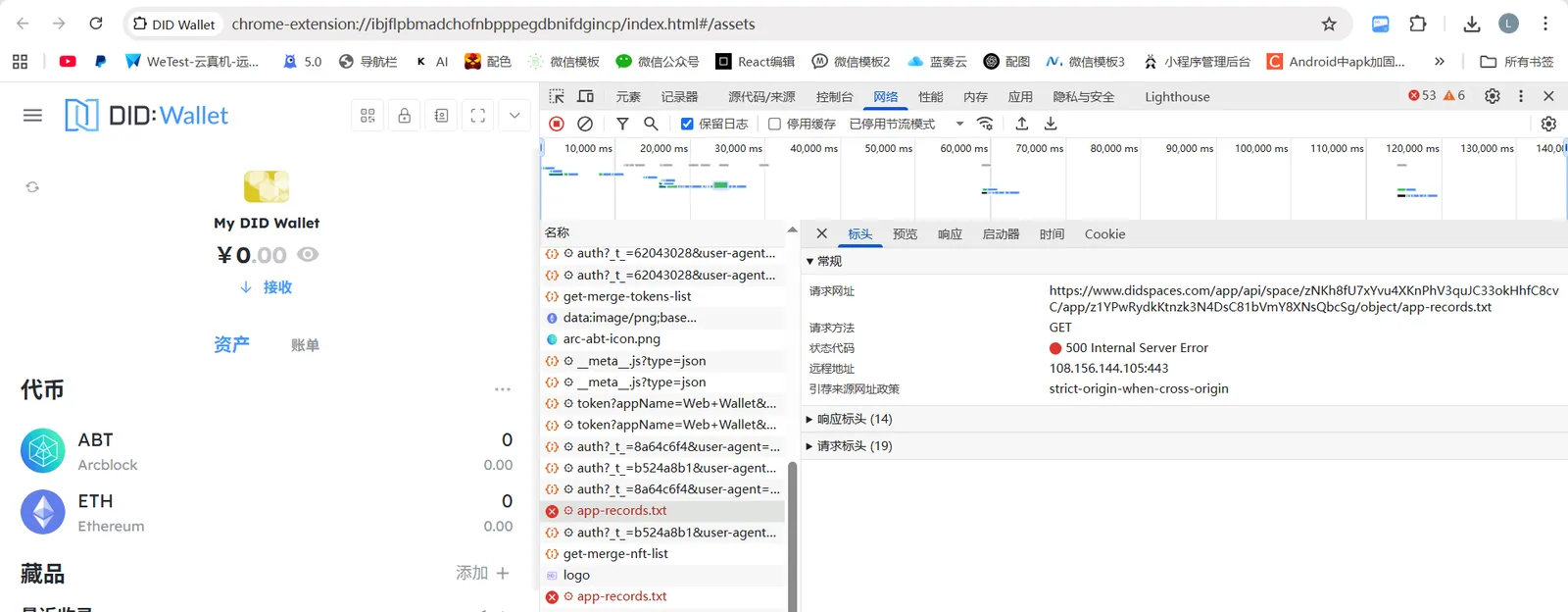Select get-merge-tokens-list request

click(x=662, y=296)
